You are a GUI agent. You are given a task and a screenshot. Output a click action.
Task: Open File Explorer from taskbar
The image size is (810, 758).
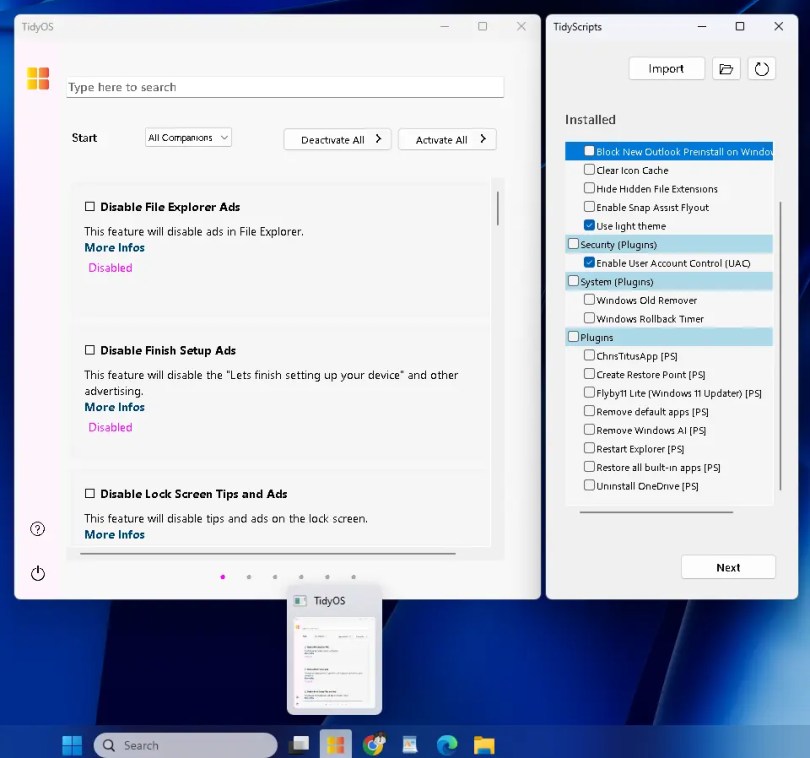(x=484, y=745)
